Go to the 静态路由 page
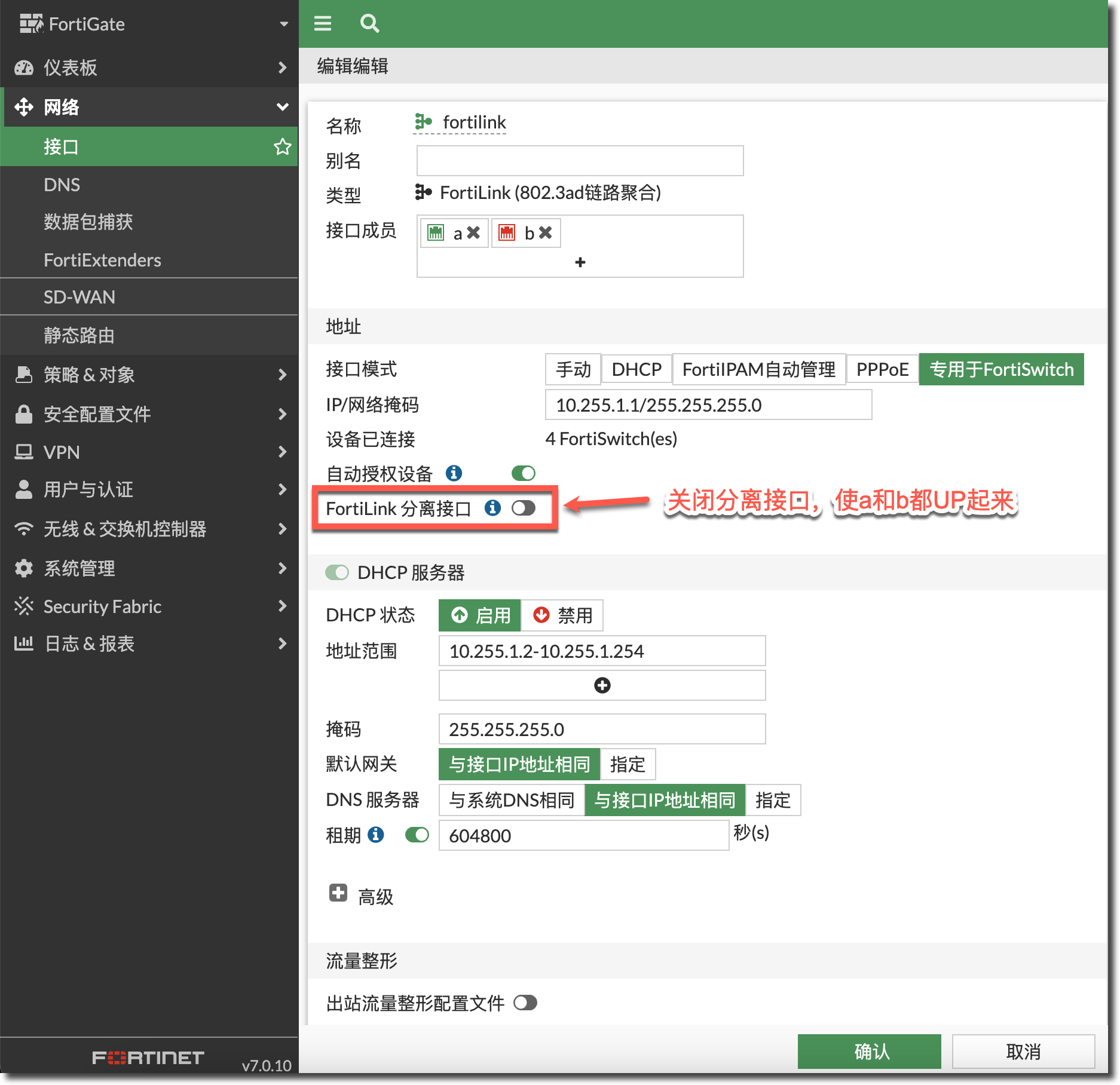This screenshot has height=1085, width=1120. 79,335
